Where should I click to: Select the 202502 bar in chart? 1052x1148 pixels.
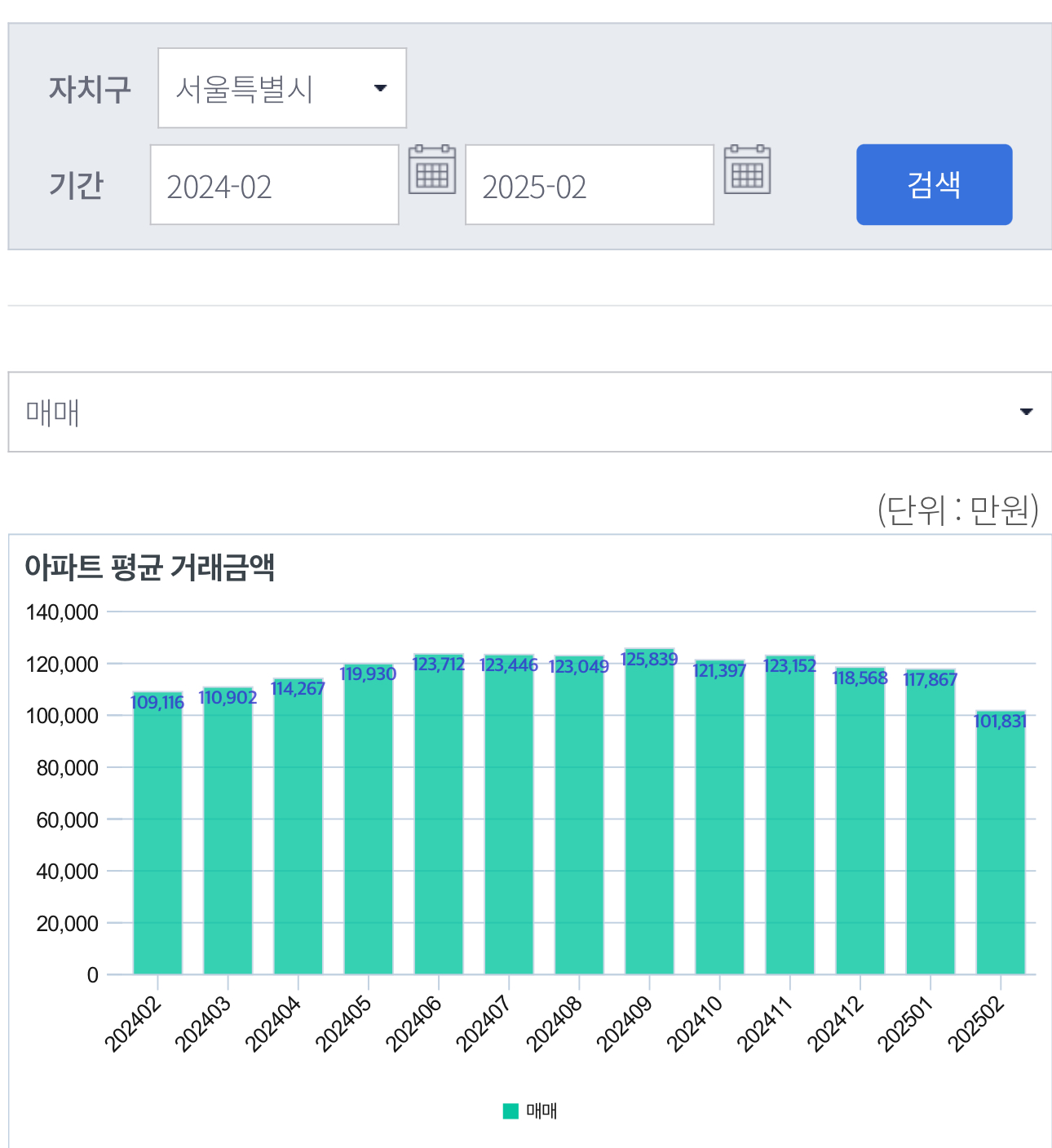(x=1001, y=842)
